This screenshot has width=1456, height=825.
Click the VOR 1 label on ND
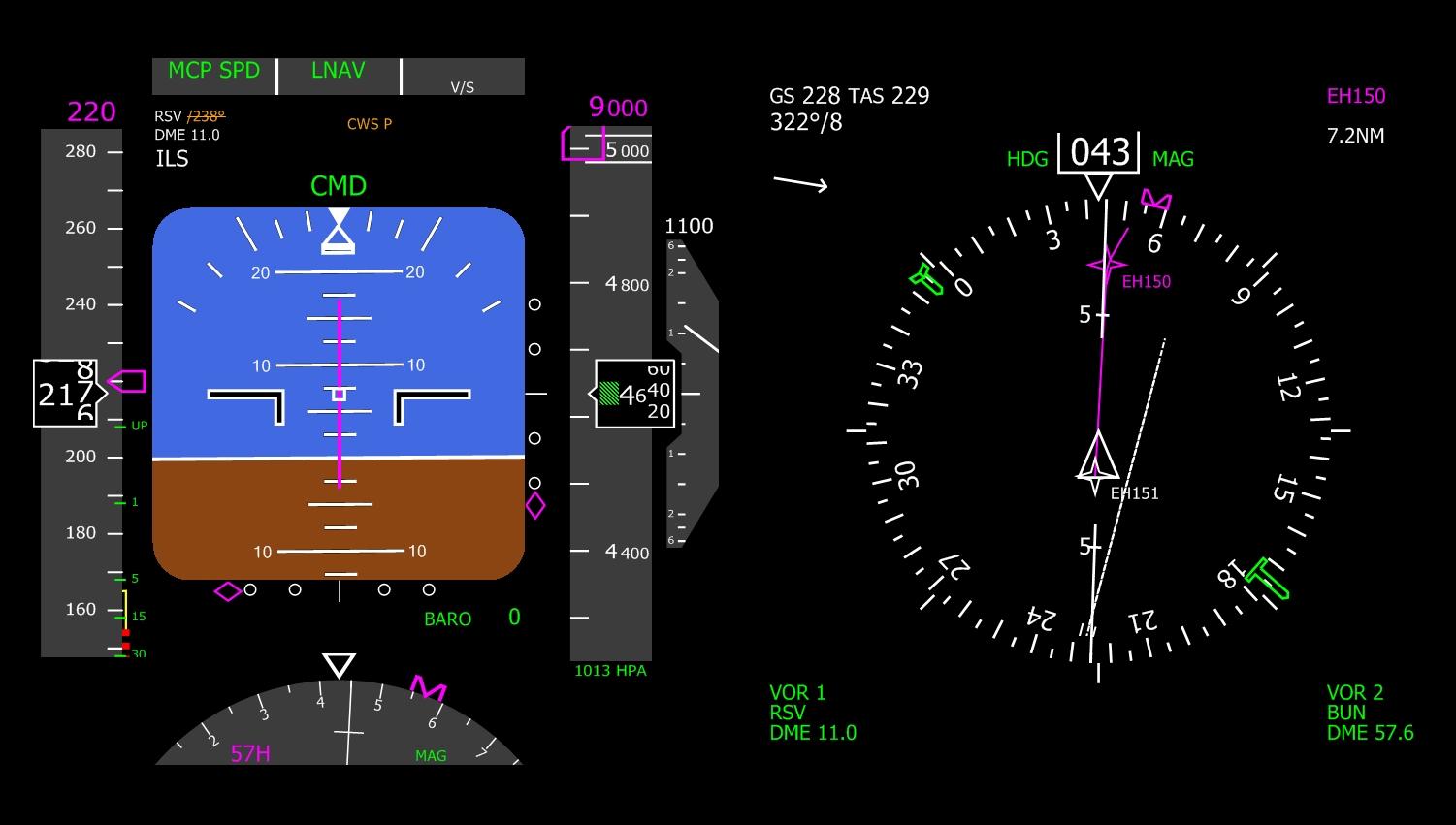click(x=797, y=693)
